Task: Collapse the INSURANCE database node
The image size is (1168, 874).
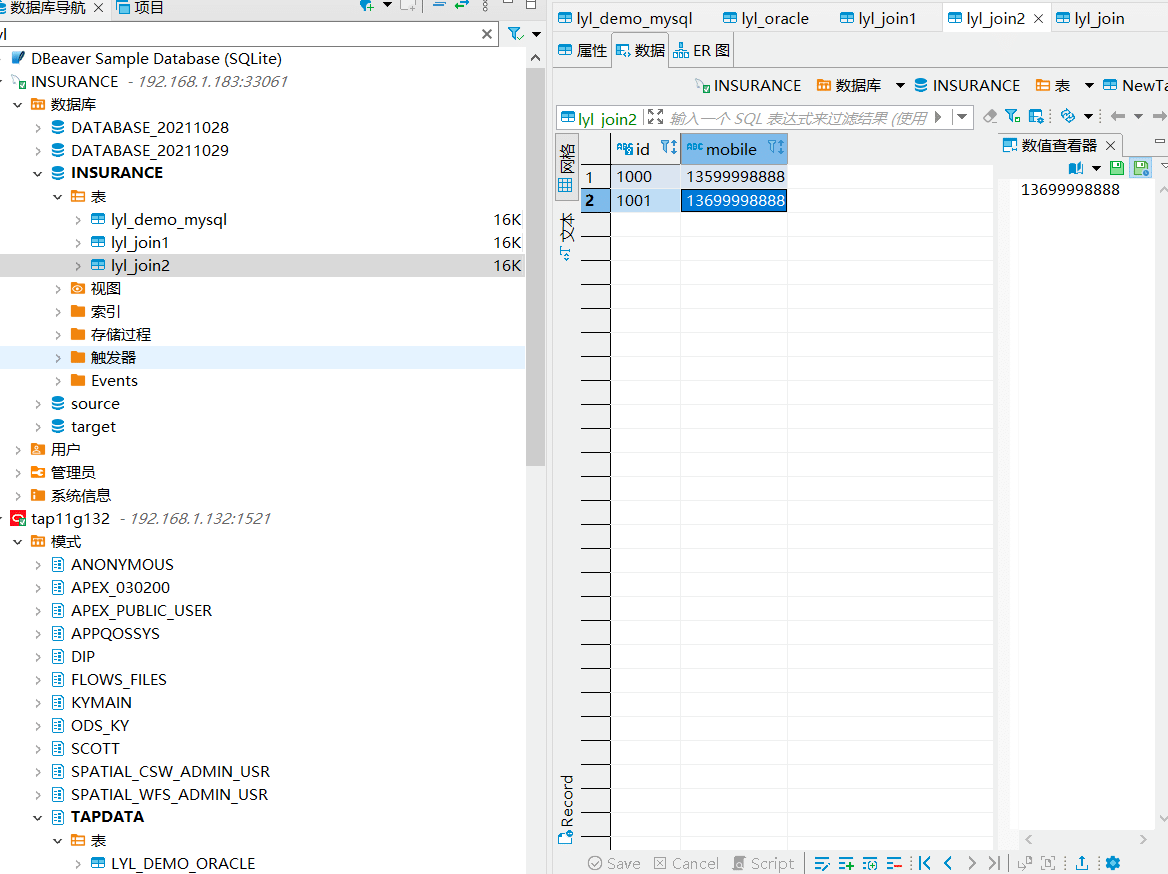Action: click(x=38, y=173)
